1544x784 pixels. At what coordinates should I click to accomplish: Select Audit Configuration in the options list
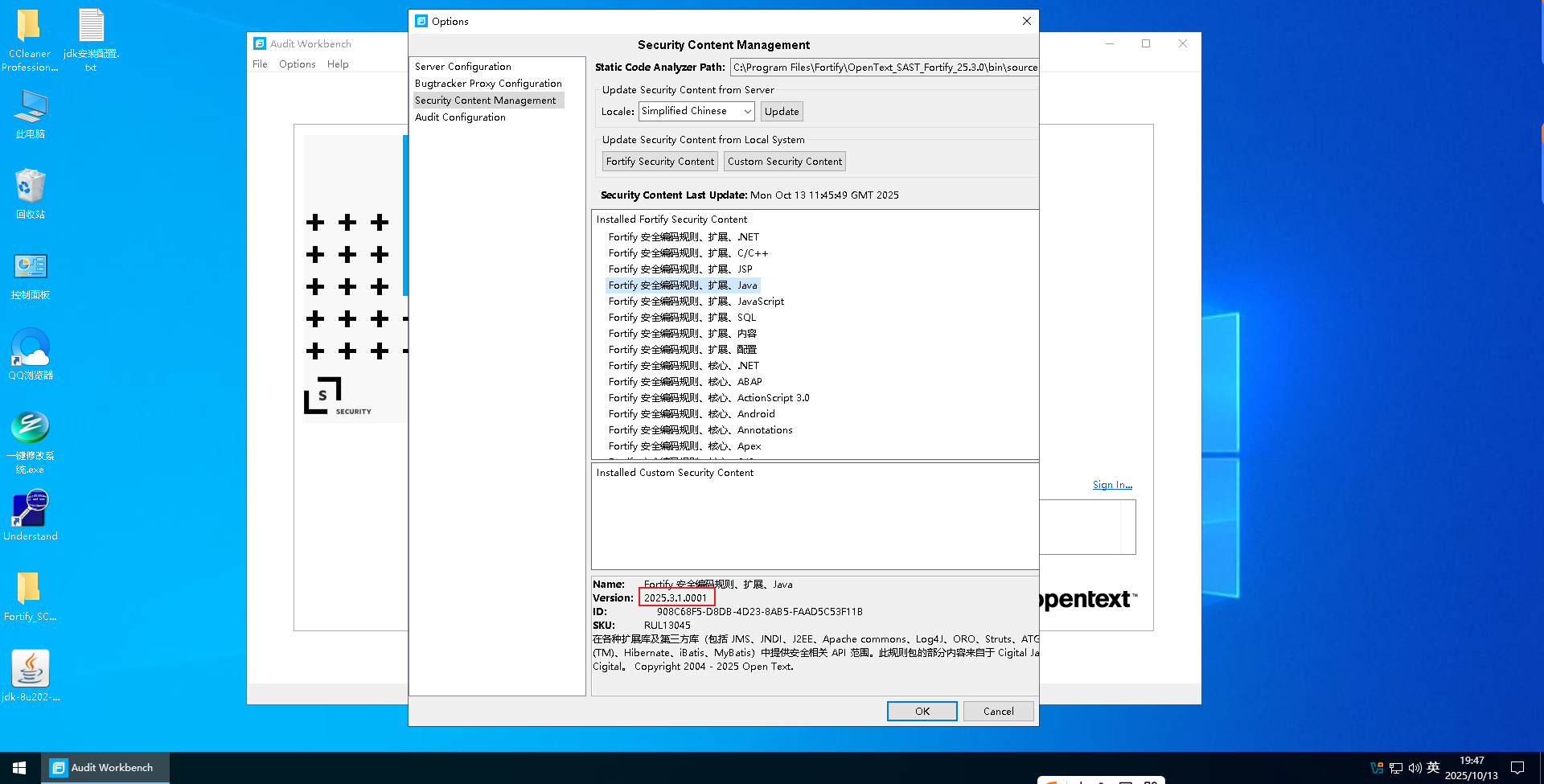pyautogui.click(x=460, y=117)
